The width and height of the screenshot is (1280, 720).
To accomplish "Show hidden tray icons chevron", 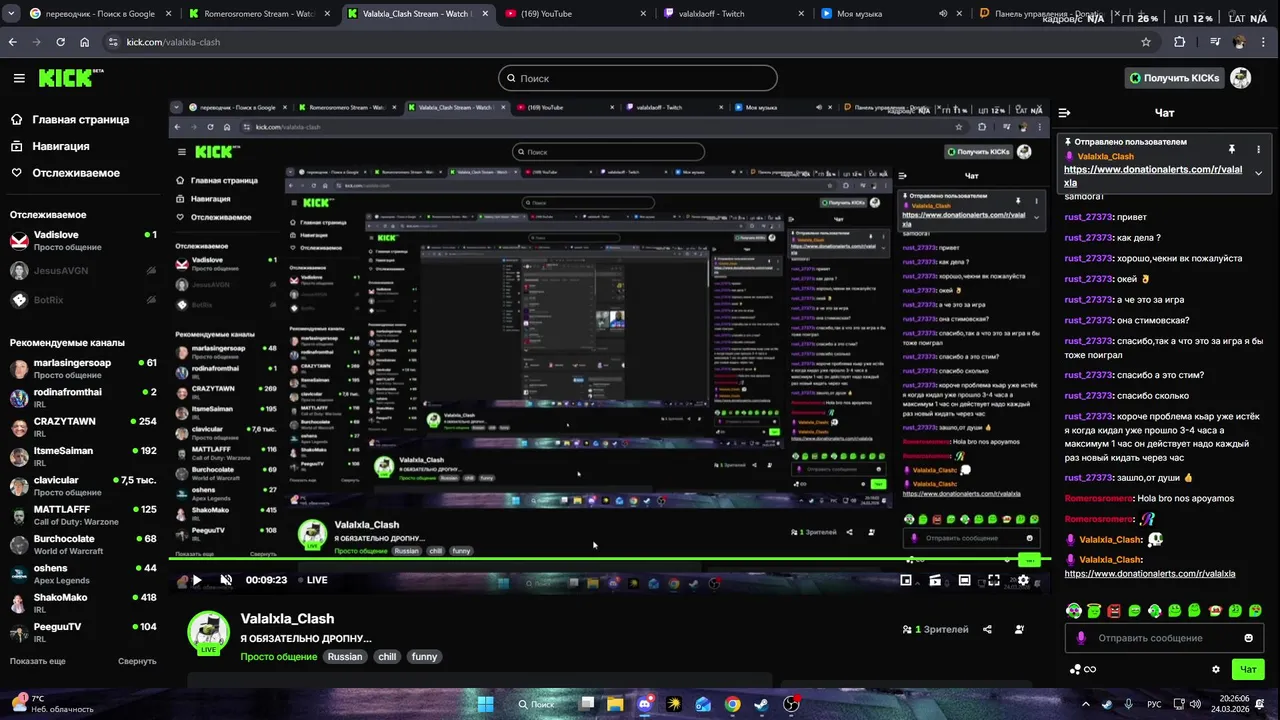I will (1086, 704).
